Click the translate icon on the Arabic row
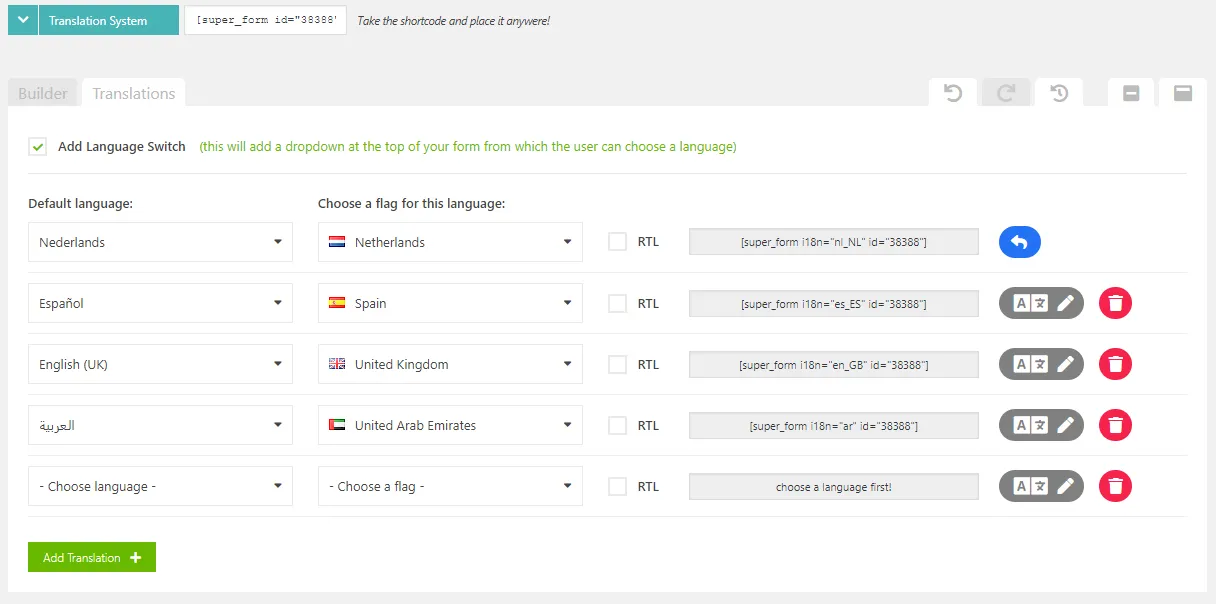 tap(1029, 425)
